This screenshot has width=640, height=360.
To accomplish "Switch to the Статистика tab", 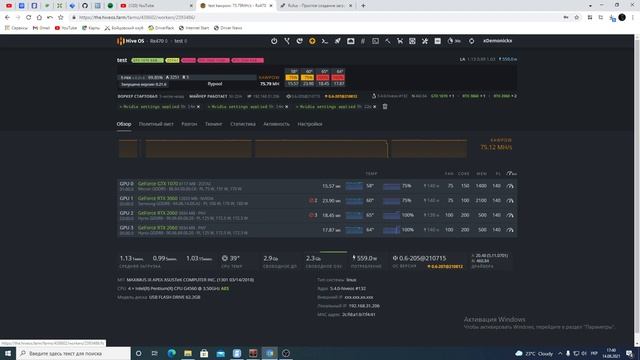I will tap(243, 124).
